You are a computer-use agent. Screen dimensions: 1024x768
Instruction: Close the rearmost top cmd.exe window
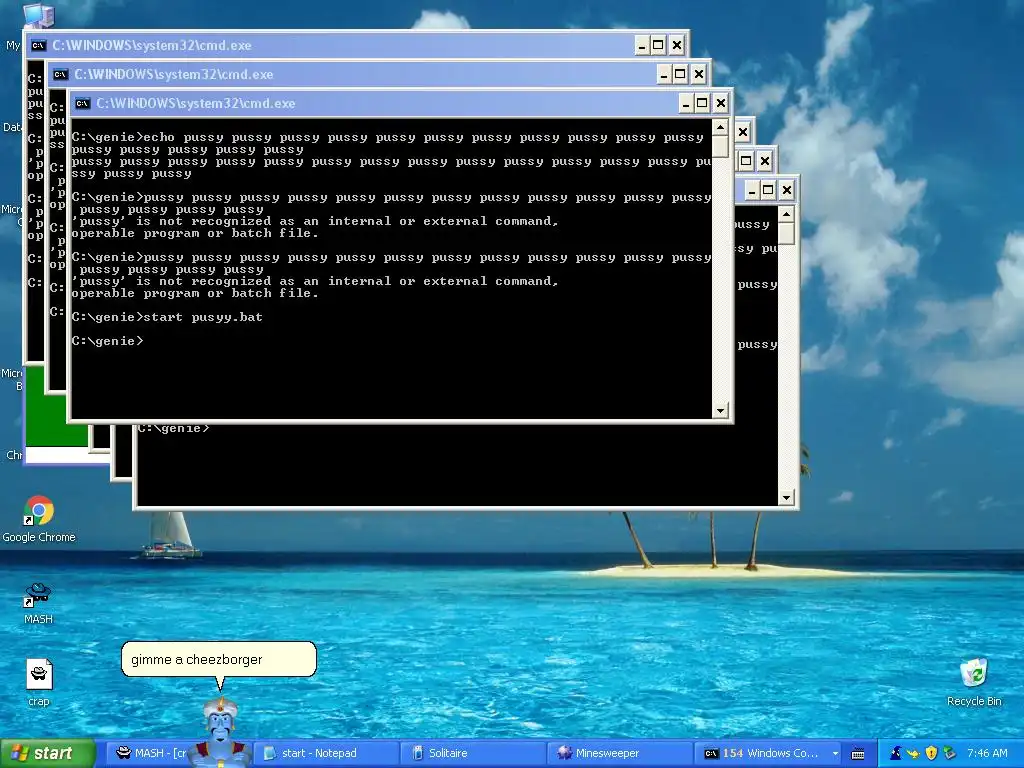677,46
